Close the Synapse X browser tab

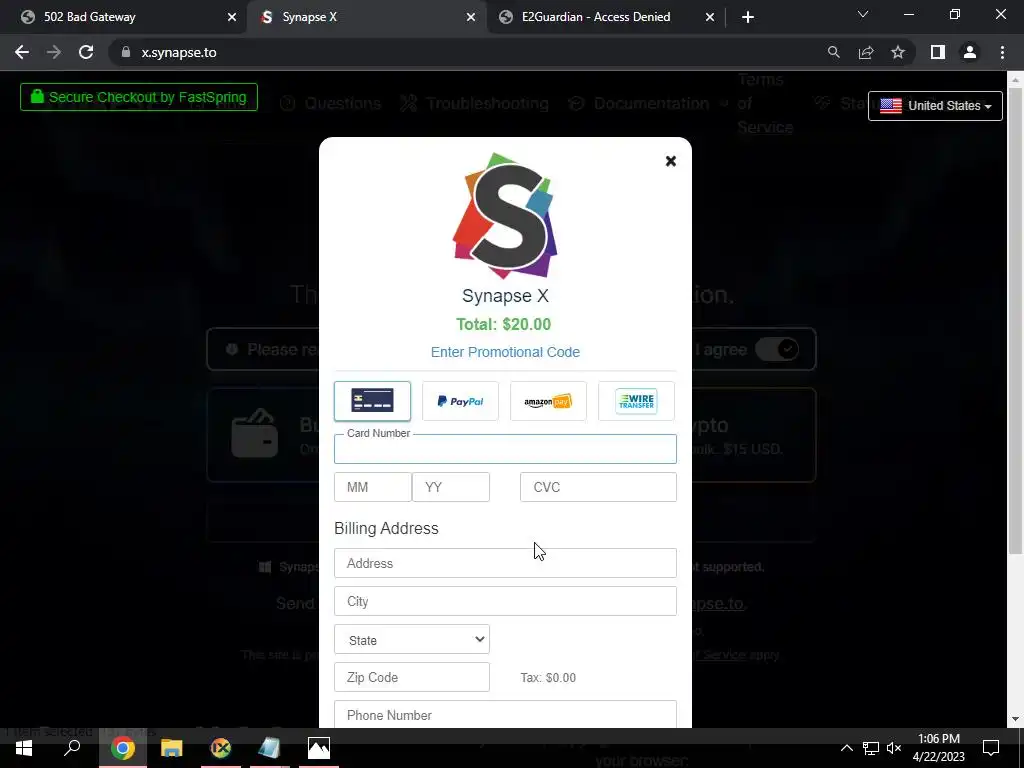[x=471, y=18]
